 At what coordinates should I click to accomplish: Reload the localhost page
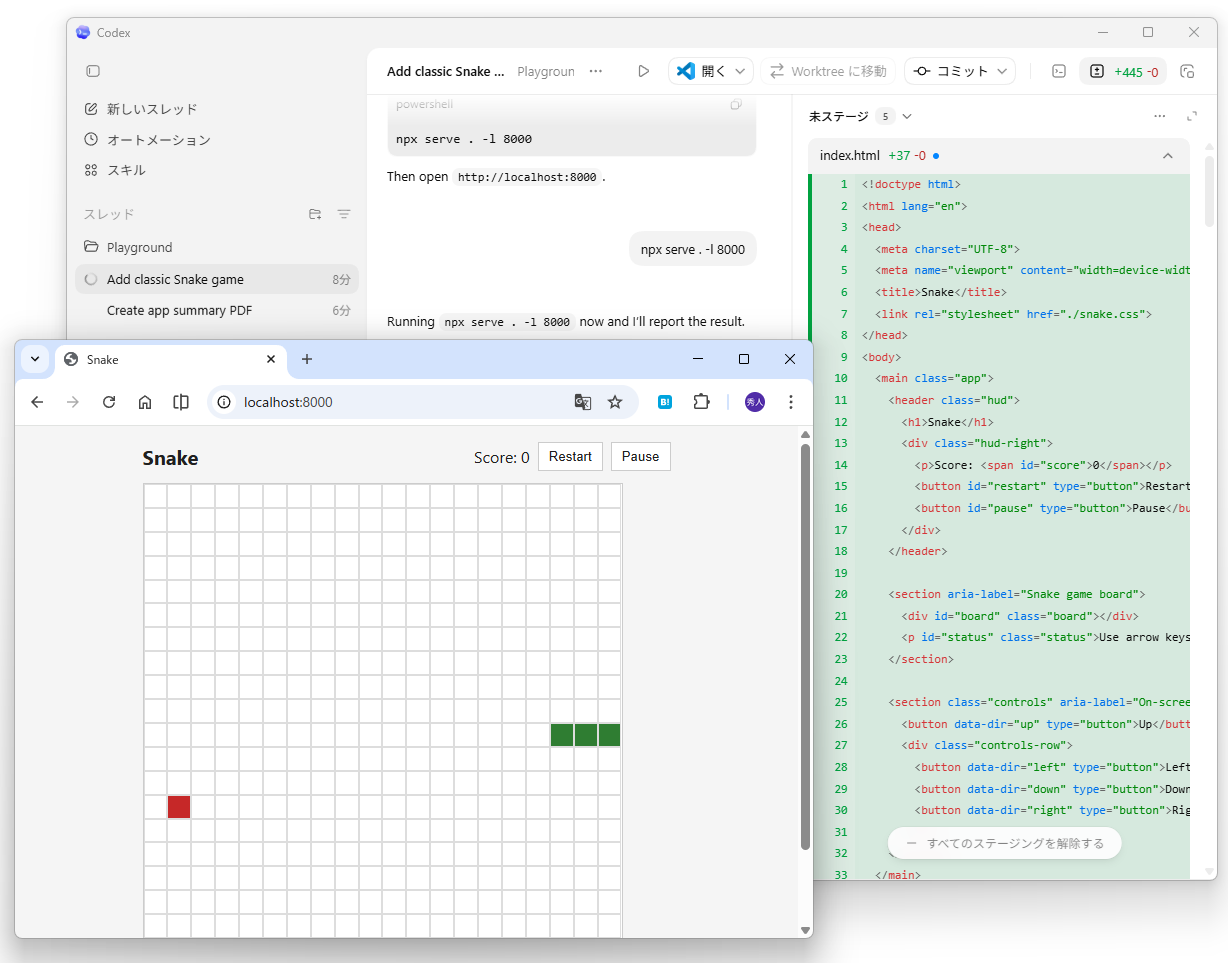point(109,402)
